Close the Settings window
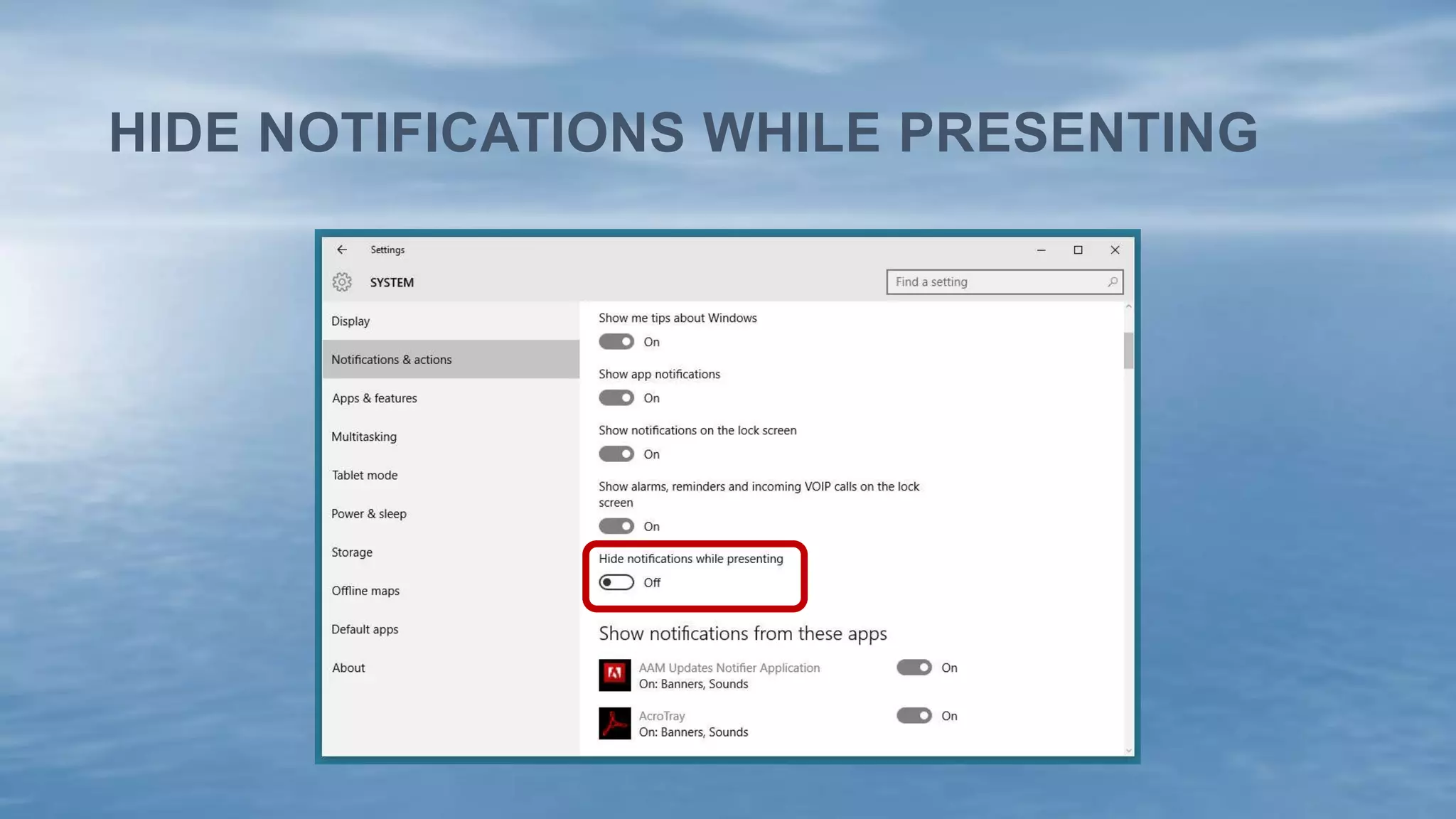Screen dimensions: 1456x819 click(x=1115, y=250)
